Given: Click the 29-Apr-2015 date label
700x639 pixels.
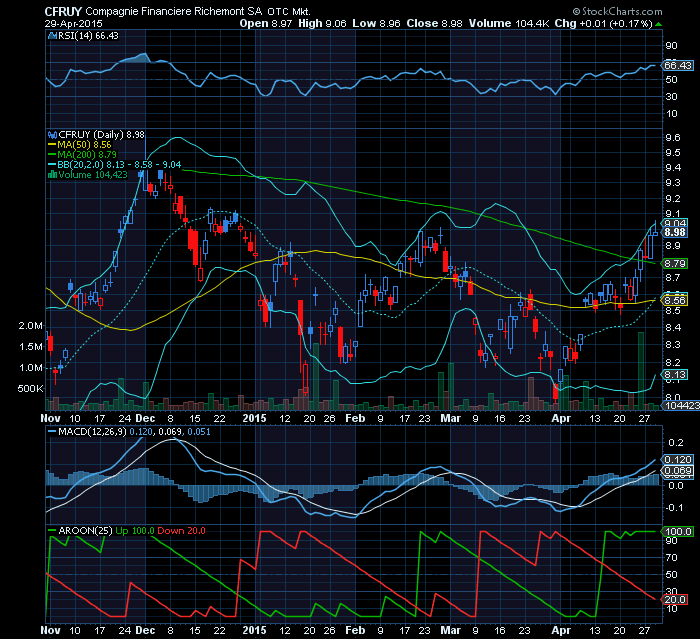Looking at the screenshot, I should 74,24.
